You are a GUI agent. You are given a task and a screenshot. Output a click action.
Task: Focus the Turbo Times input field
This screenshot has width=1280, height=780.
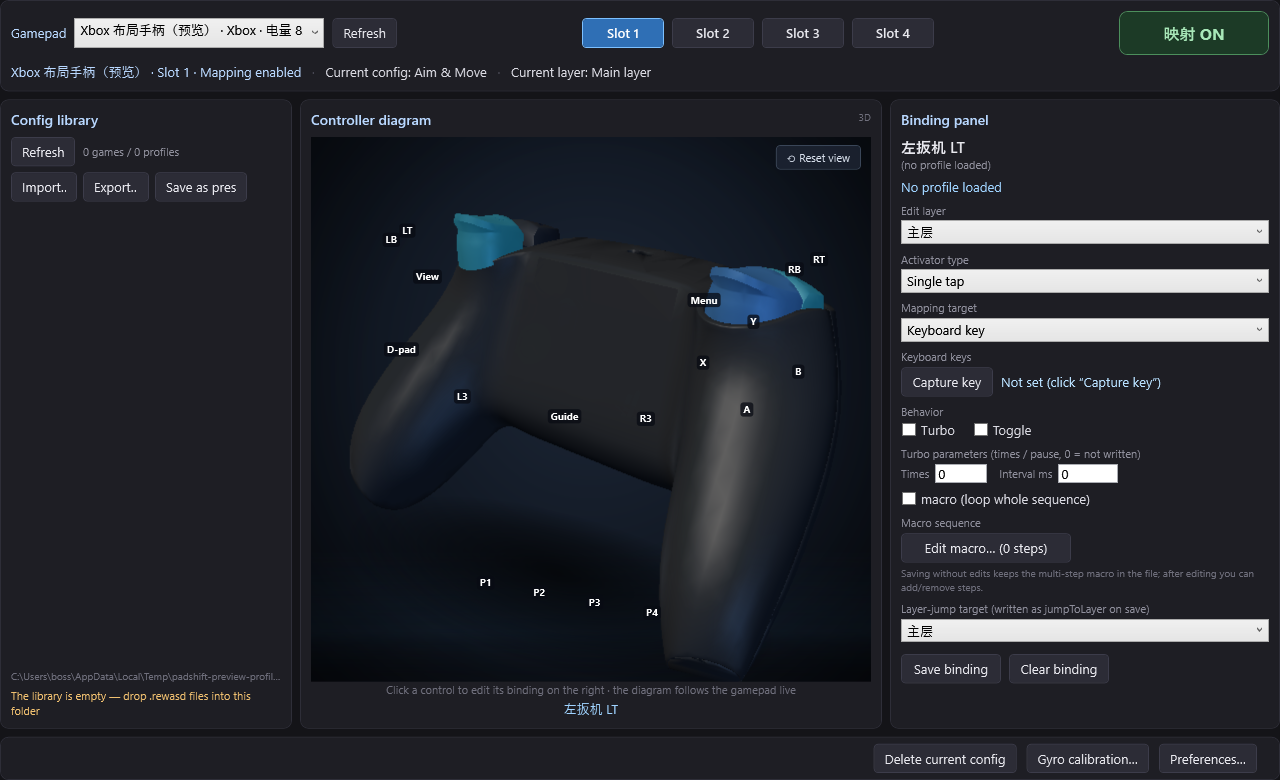click(x=960, y=474)
